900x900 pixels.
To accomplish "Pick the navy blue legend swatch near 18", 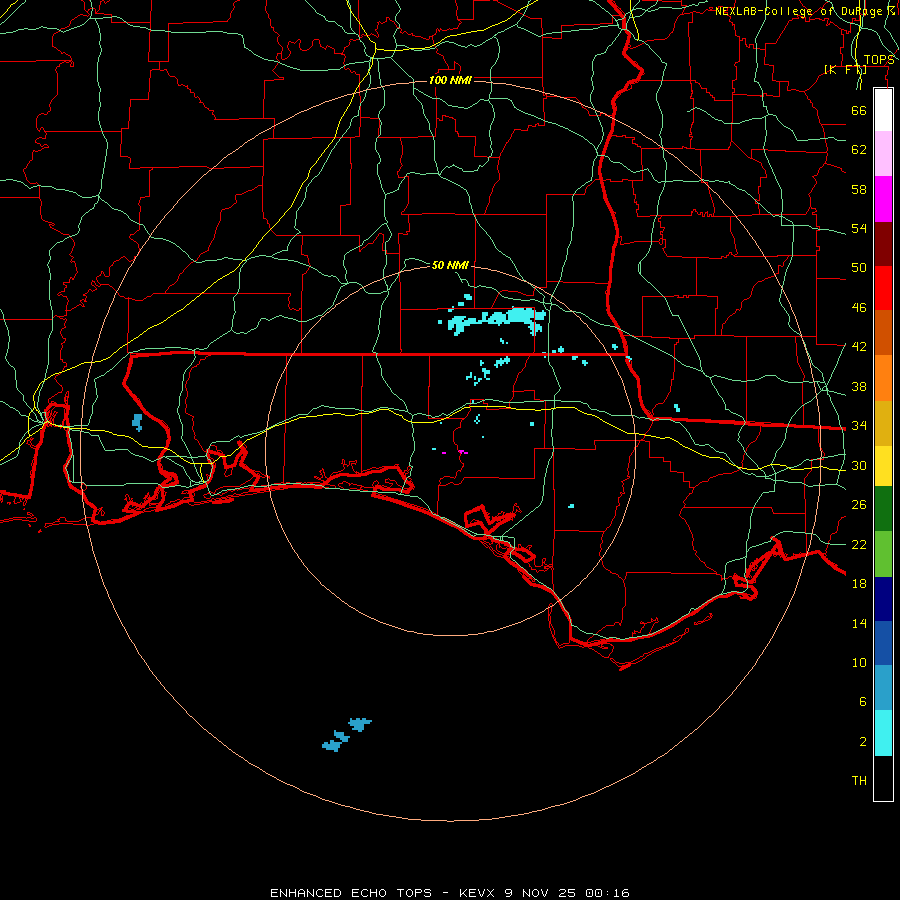I will coord(883,599).
